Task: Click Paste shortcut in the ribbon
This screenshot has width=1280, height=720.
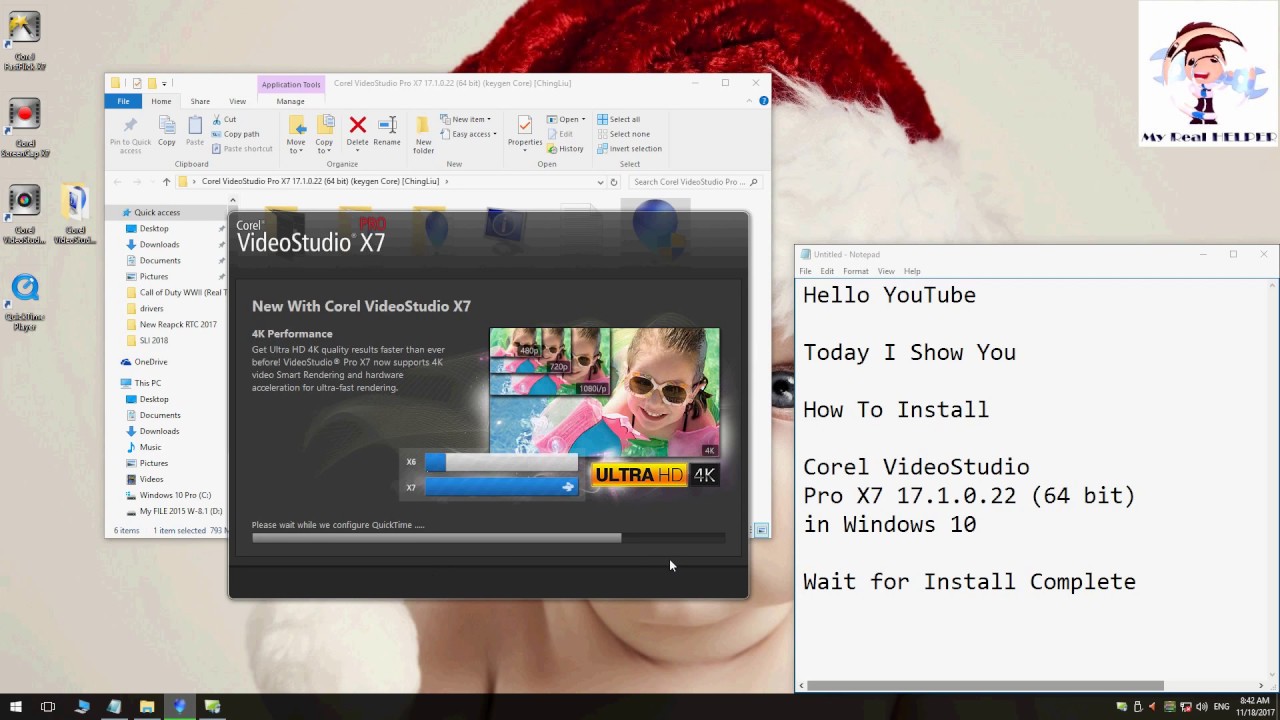Action: pyautogui.click(x=241, y=148)
